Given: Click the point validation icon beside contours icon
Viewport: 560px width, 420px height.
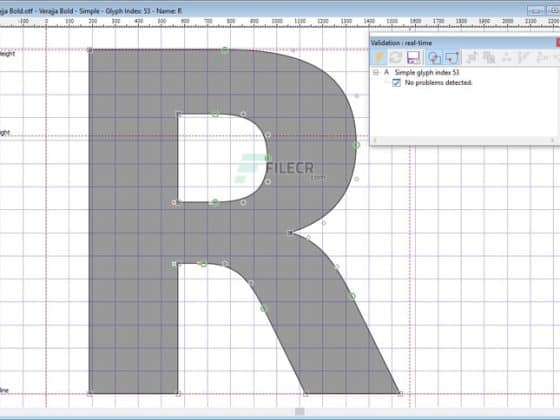Looking at the screenshot, I should click(452, 58).
